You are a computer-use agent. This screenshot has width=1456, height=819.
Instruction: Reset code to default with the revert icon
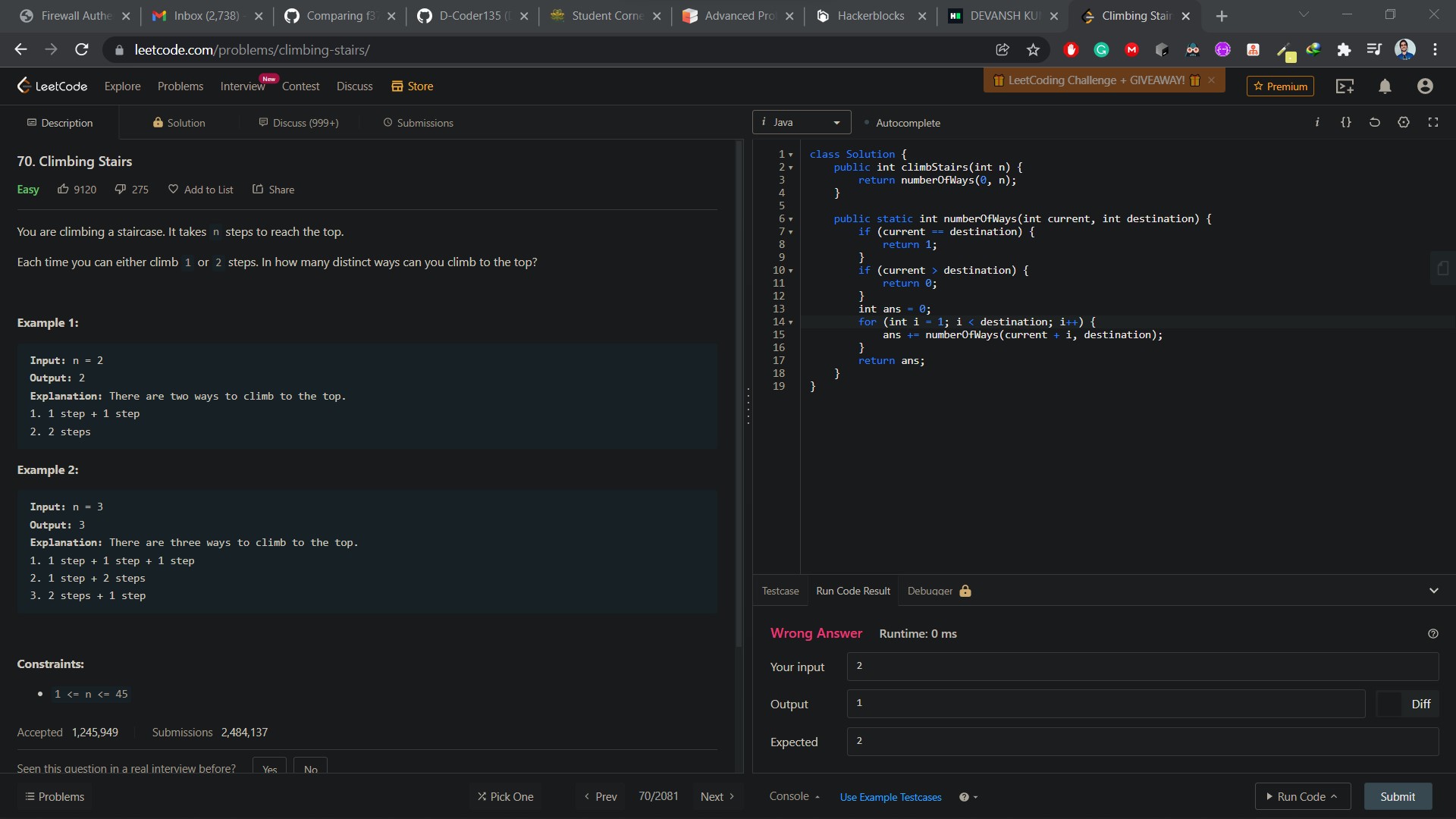(x=1374, y=122)
